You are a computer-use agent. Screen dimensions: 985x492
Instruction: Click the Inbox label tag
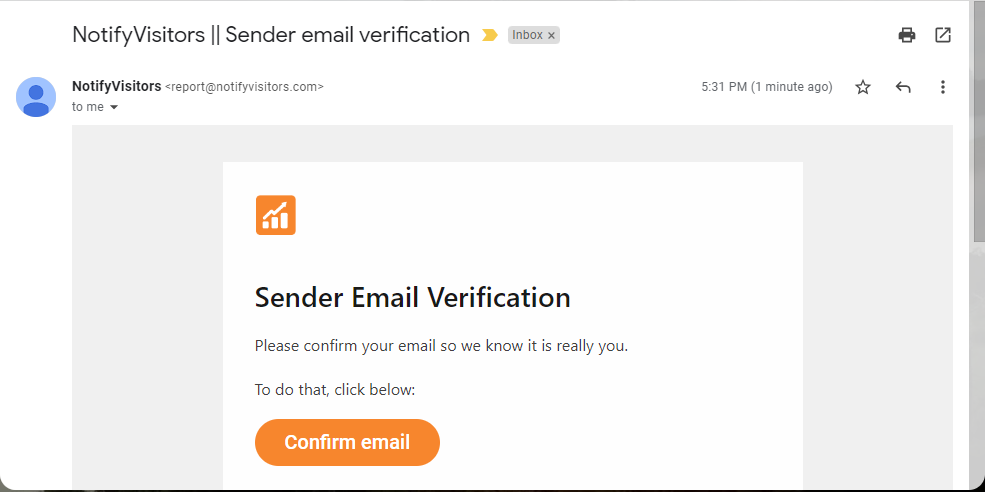(527, 35)
